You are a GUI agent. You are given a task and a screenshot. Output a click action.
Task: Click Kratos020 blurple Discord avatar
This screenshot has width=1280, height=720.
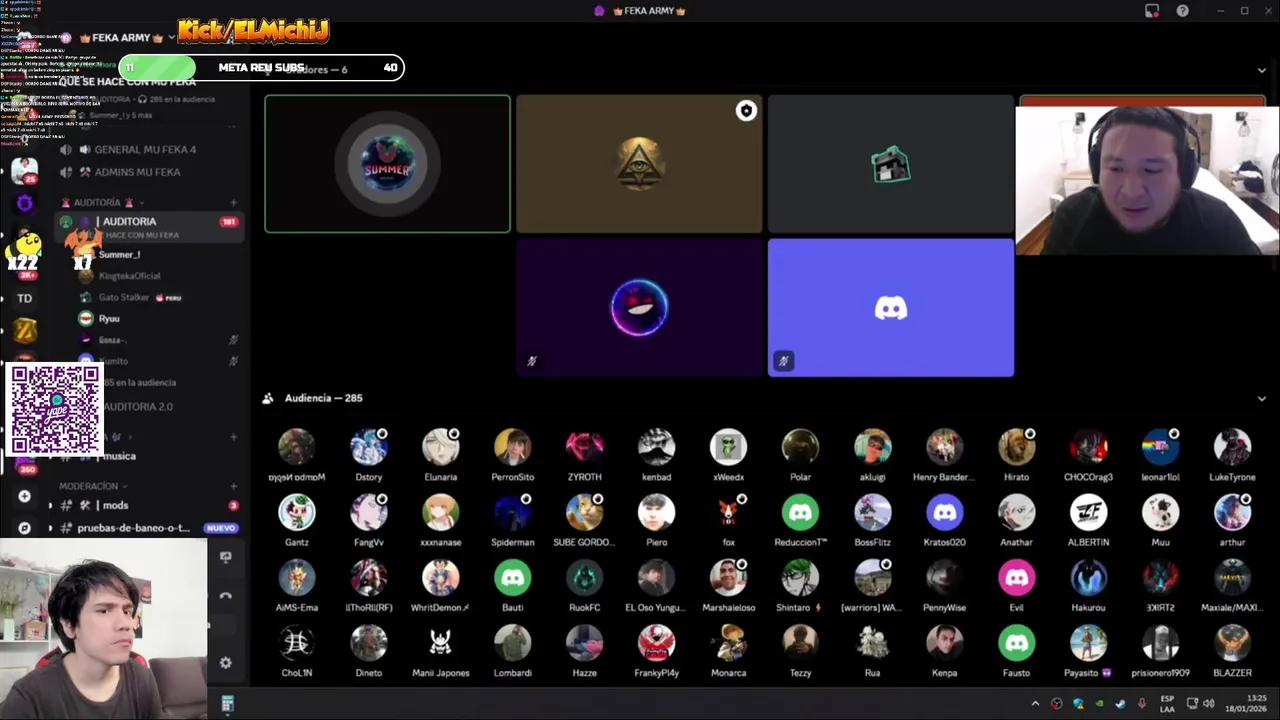pos(944,513)
